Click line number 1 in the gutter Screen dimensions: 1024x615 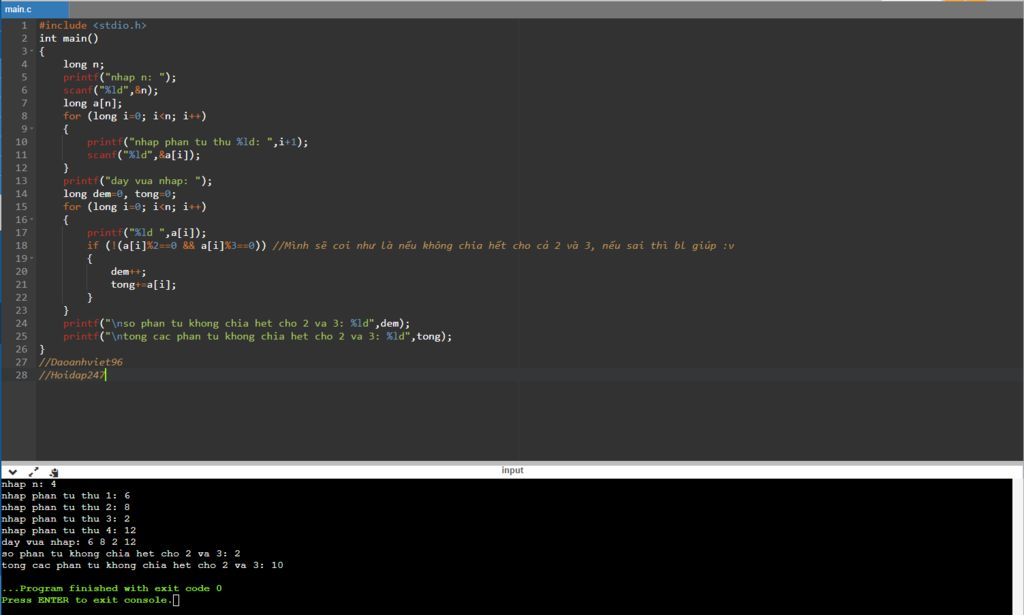coord(24,25)
